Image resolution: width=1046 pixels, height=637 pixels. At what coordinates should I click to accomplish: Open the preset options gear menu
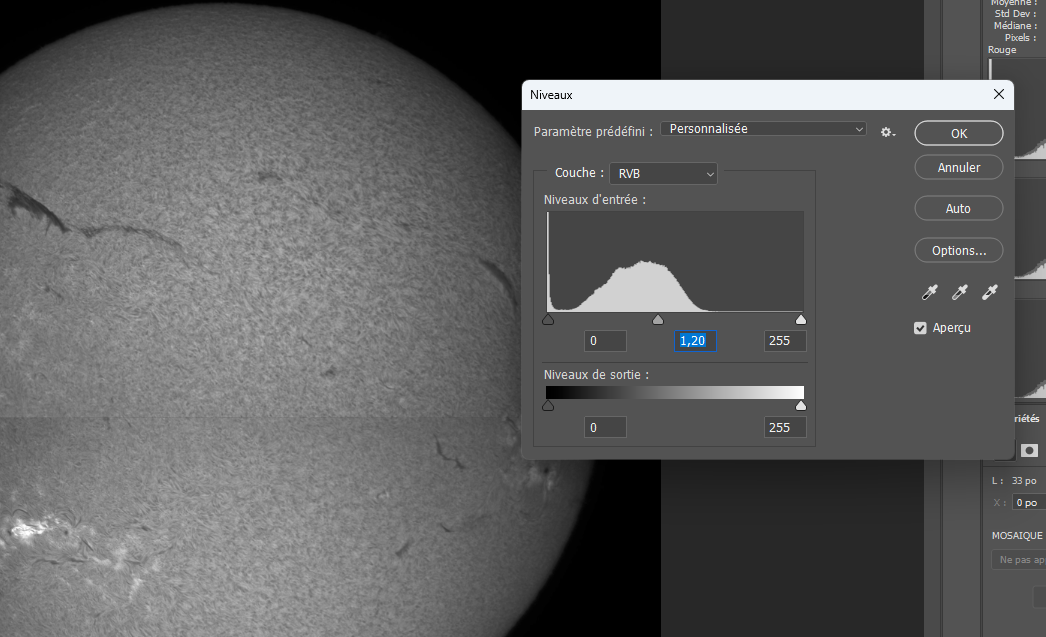click(x=887, y=132)
